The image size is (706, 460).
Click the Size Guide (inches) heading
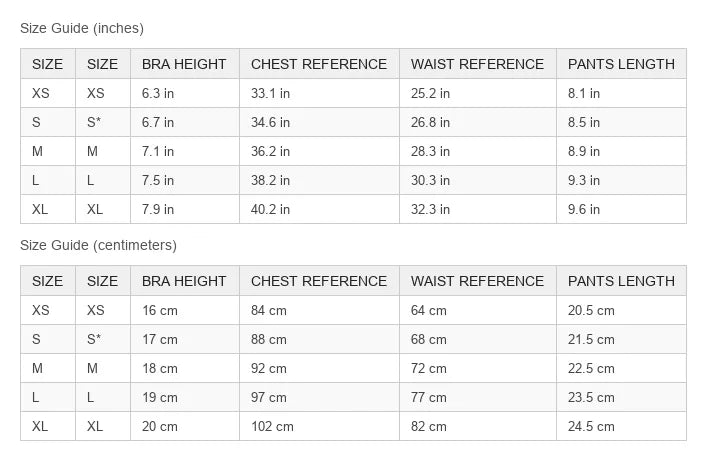[x=82, y=28]
